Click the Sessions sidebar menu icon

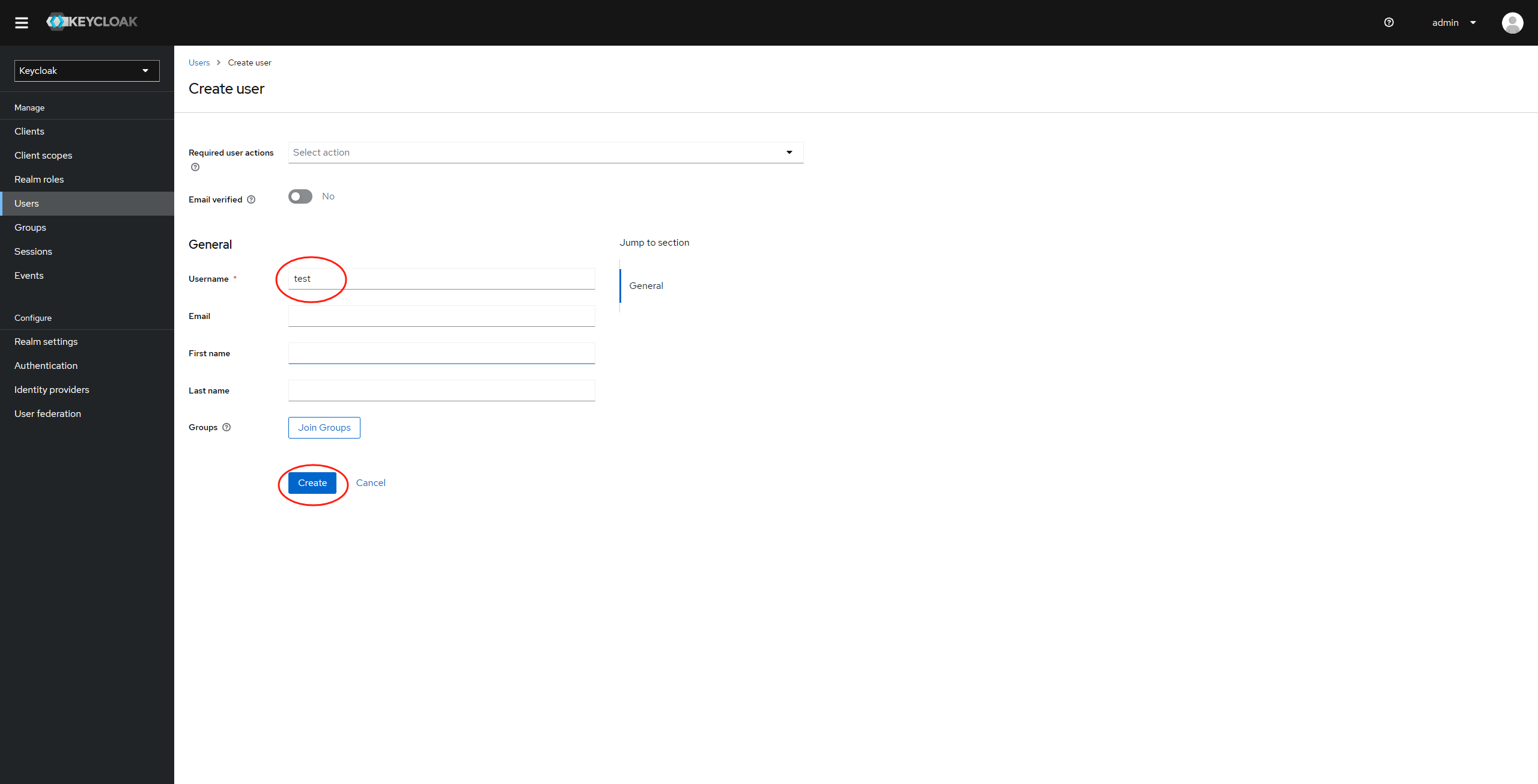point(32,251)
